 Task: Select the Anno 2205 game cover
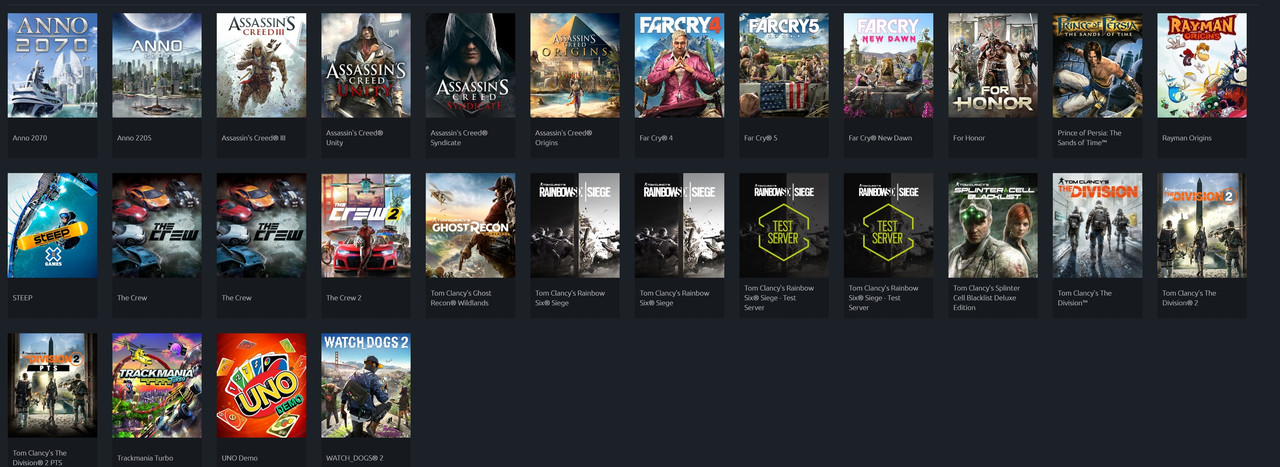point(157,65)
